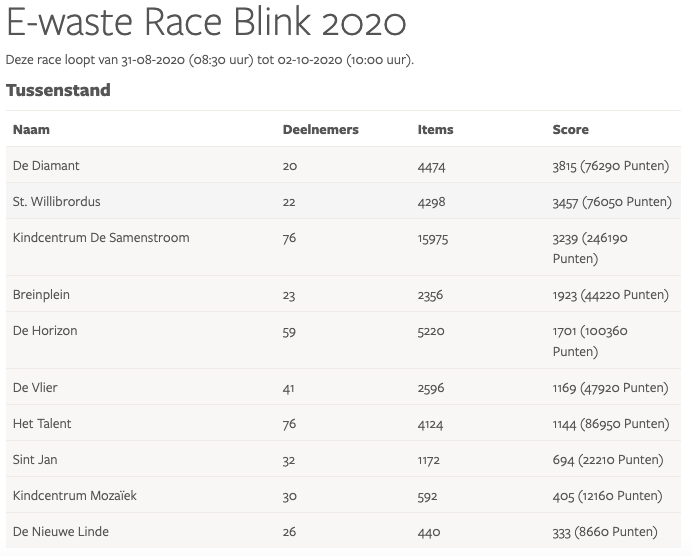Click the Sint Jan school name
The image size is (692, 556).
coord(36,460)
